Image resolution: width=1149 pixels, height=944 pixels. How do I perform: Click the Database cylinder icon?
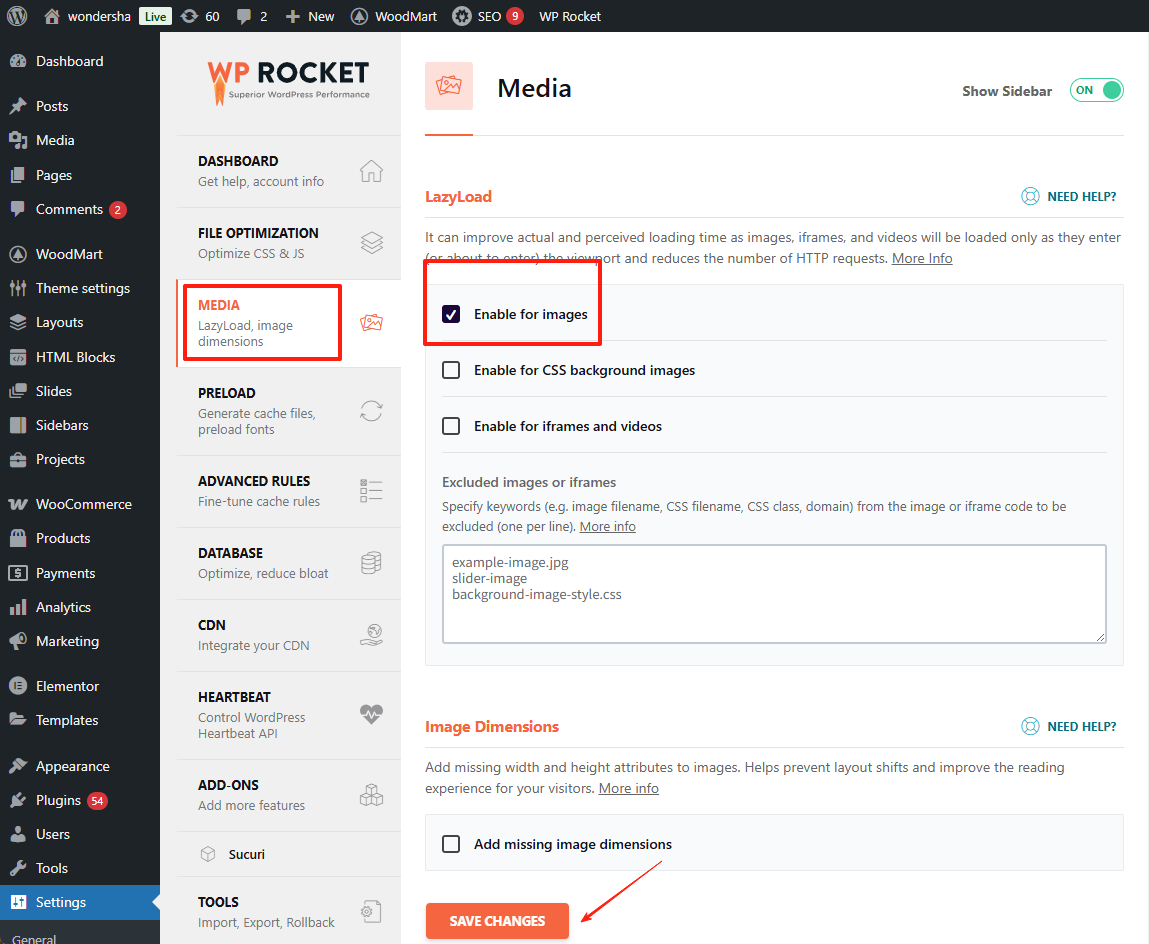tap(371, 563)
